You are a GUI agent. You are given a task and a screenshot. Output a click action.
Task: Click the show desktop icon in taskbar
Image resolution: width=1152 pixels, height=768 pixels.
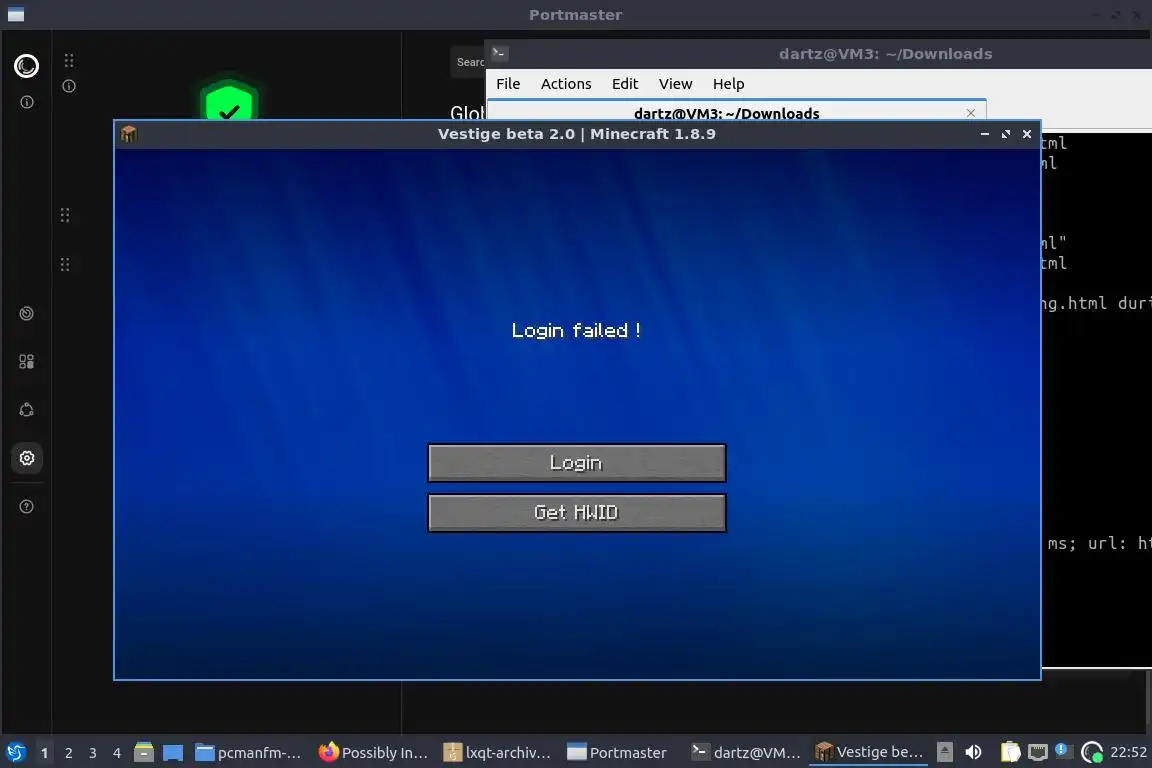[x=173, y=752]
